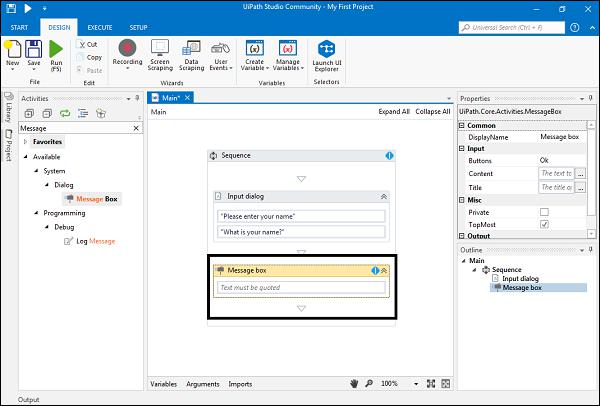
Task: Click the Sequence info icon
Action: pyautogui.click(x=389, y=156)
